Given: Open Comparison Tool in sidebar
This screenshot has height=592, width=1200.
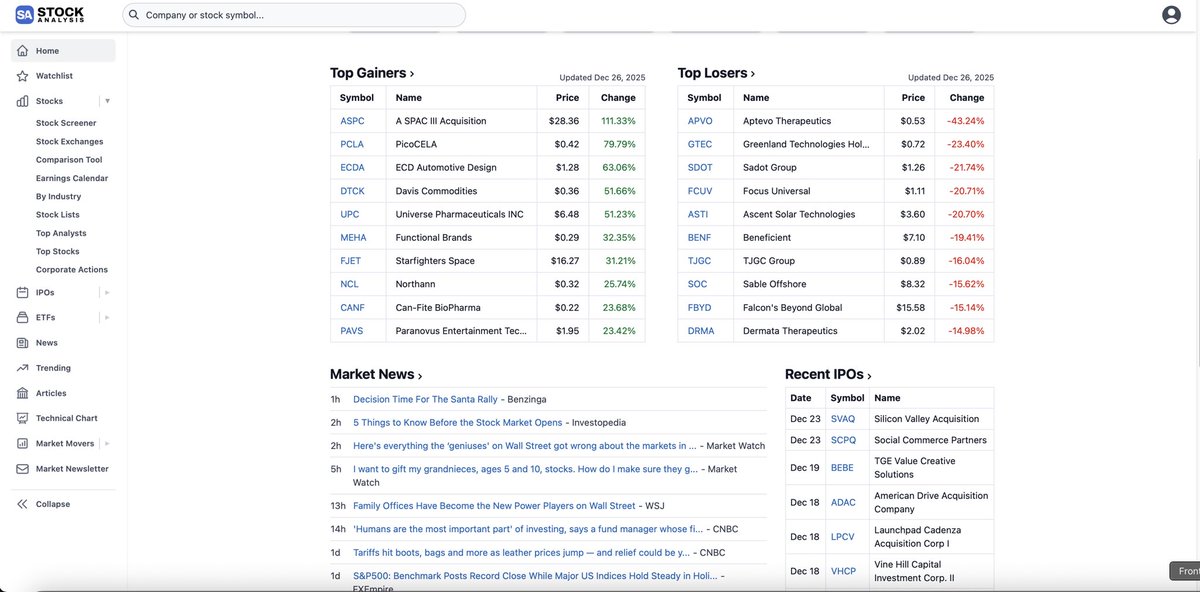Looking at the screenshot, I should (69, 160).
